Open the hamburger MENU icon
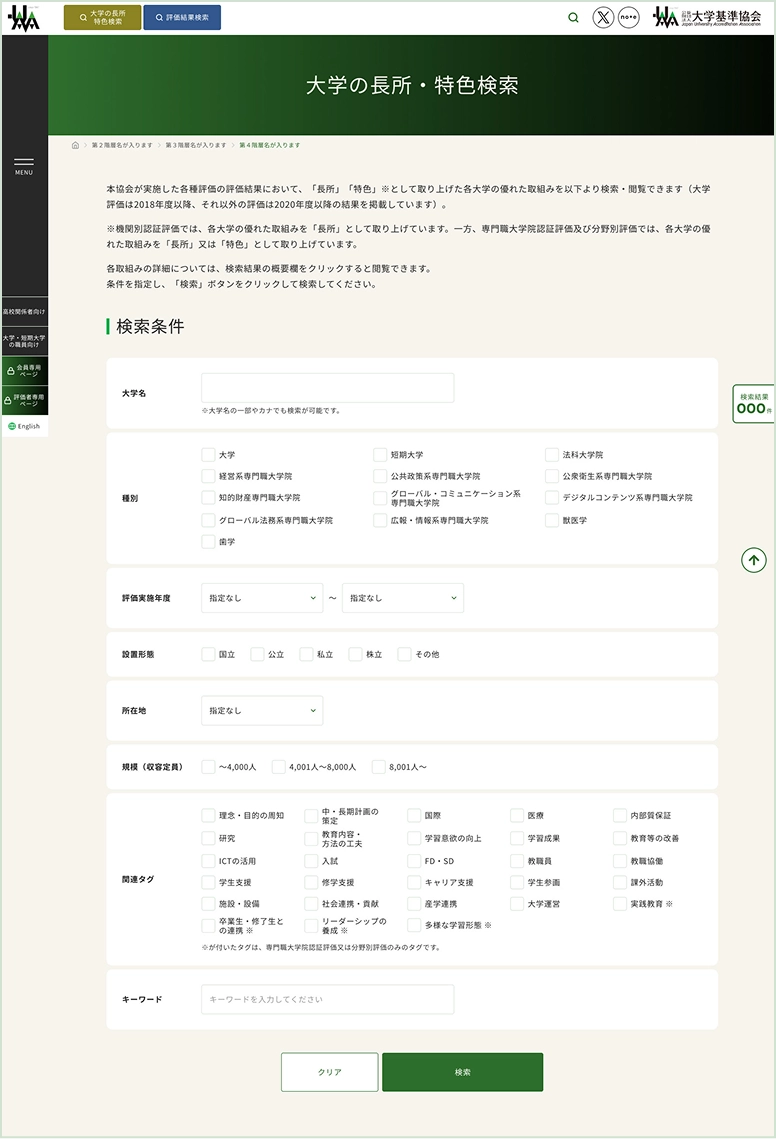 point(24,166)
